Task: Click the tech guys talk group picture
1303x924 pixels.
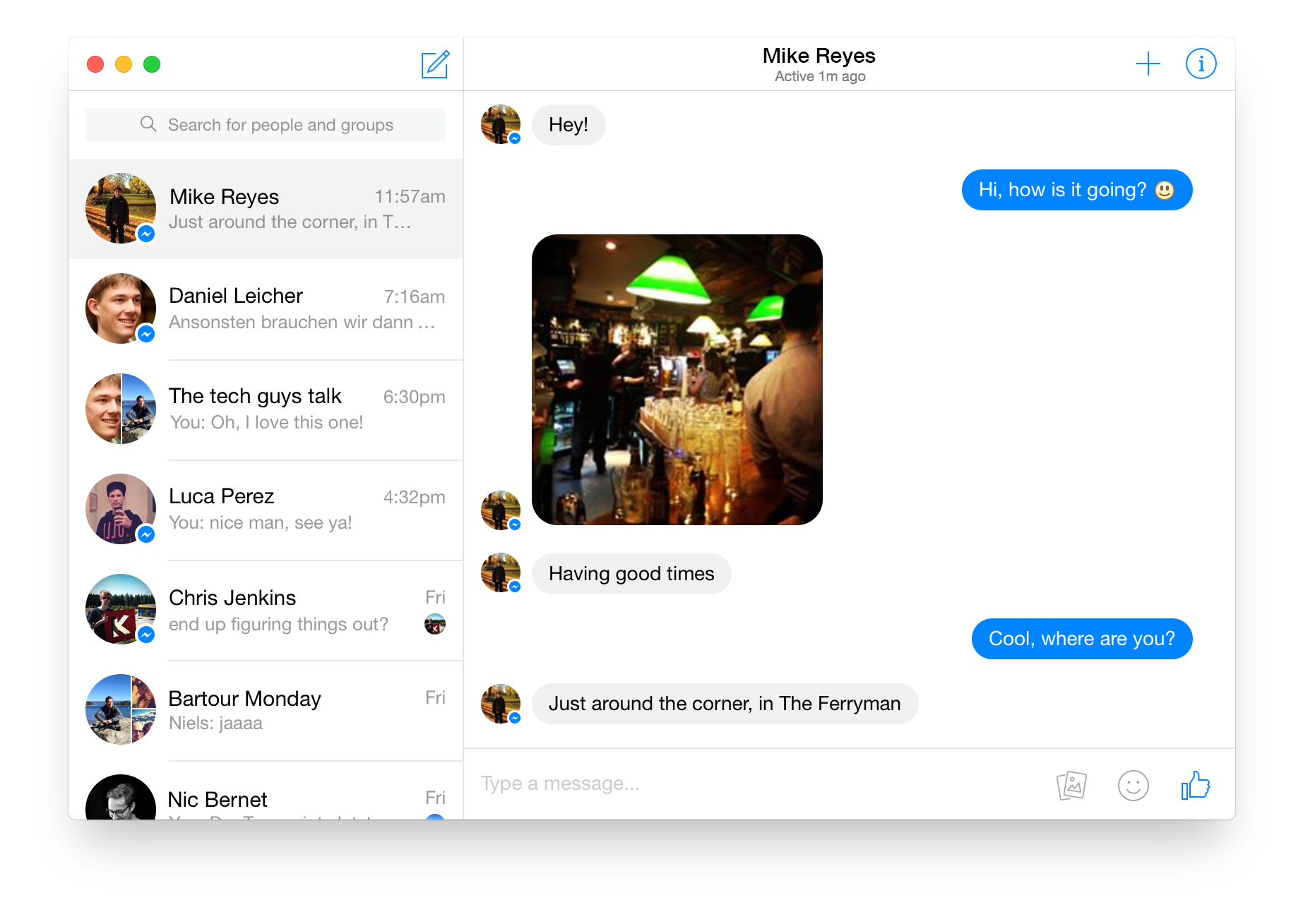Action: coord(121,409)
